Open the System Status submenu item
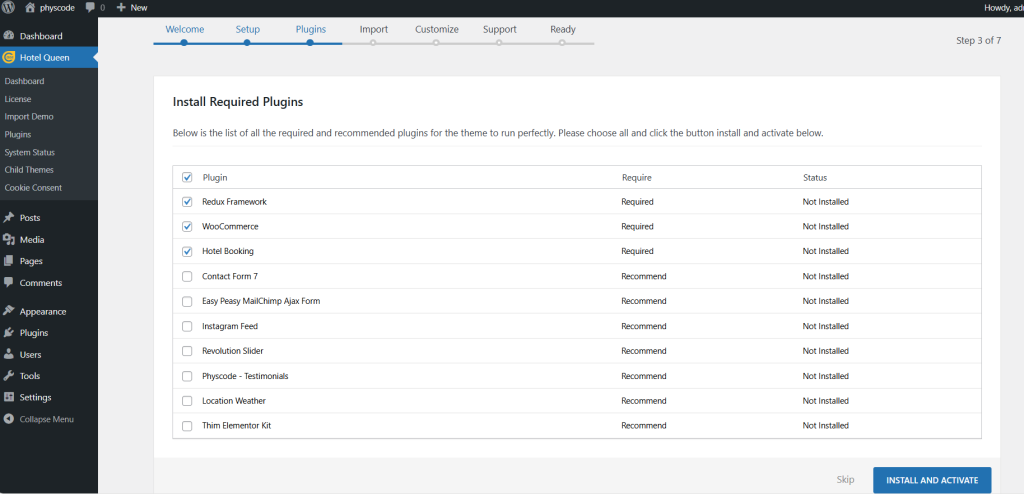This screenshot has height=494, width=1024. pyautogui.click(x=29, y=152)
